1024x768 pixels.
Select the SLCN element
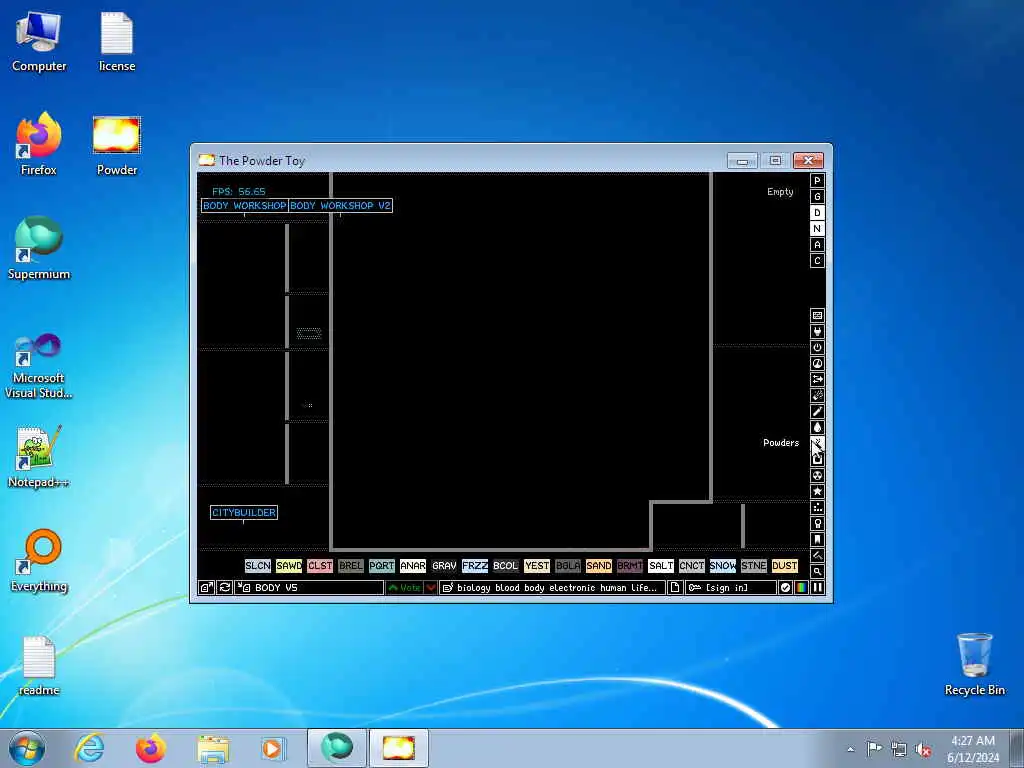pyautogui.click(x=258, y=566)
